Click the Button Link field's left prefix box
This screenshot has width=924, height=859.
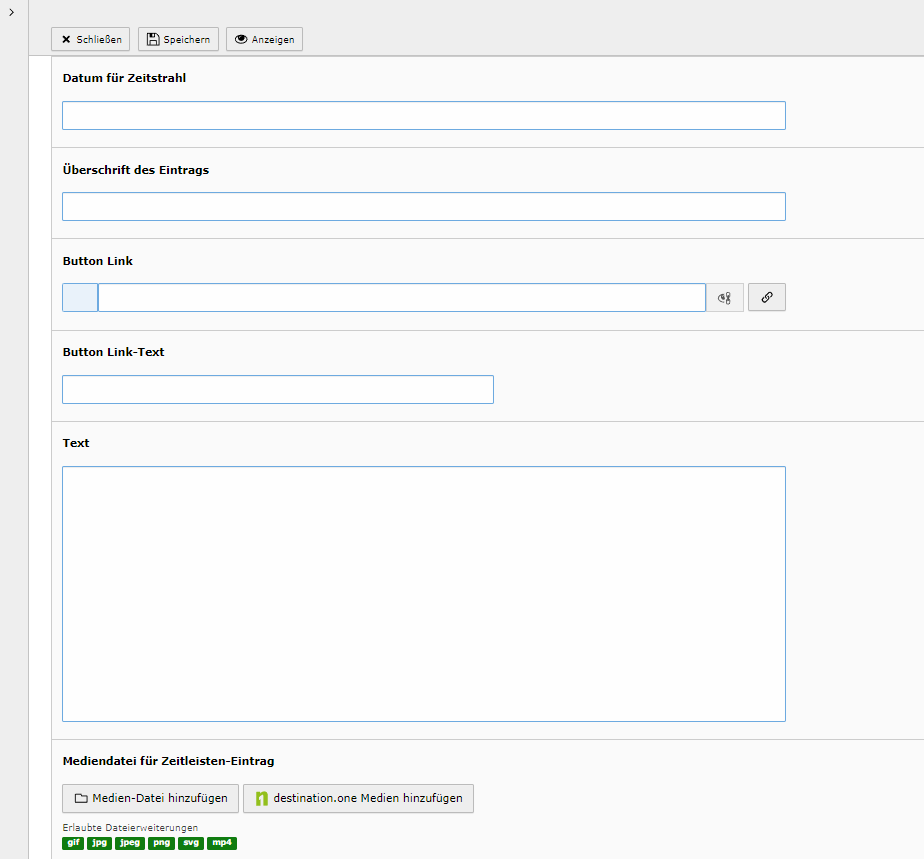80,298
